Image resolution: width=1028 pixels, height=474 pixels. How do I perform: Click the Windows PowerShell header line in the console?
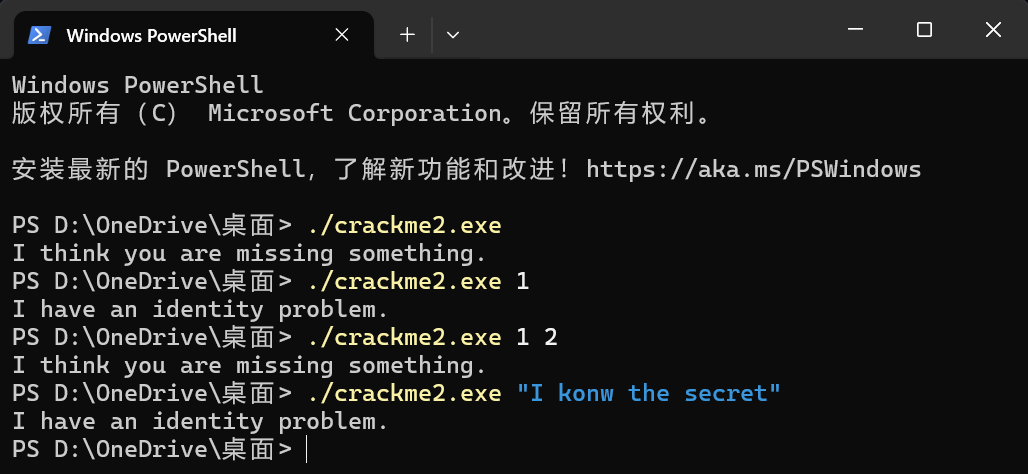point(138,85)
